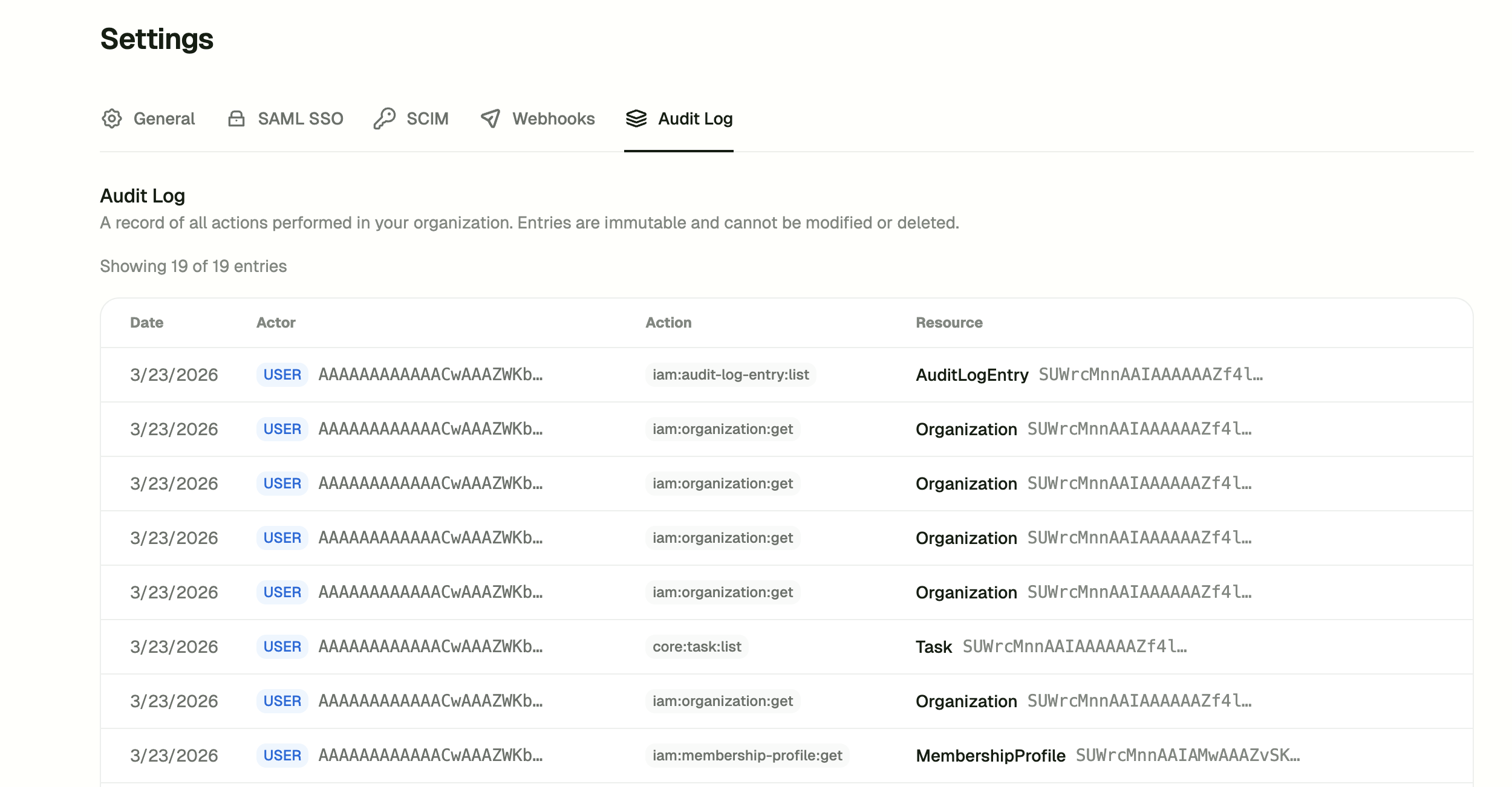Click the gear icon next to General
This screenshot has height=787, width=1512.
(x=112, y=118)
